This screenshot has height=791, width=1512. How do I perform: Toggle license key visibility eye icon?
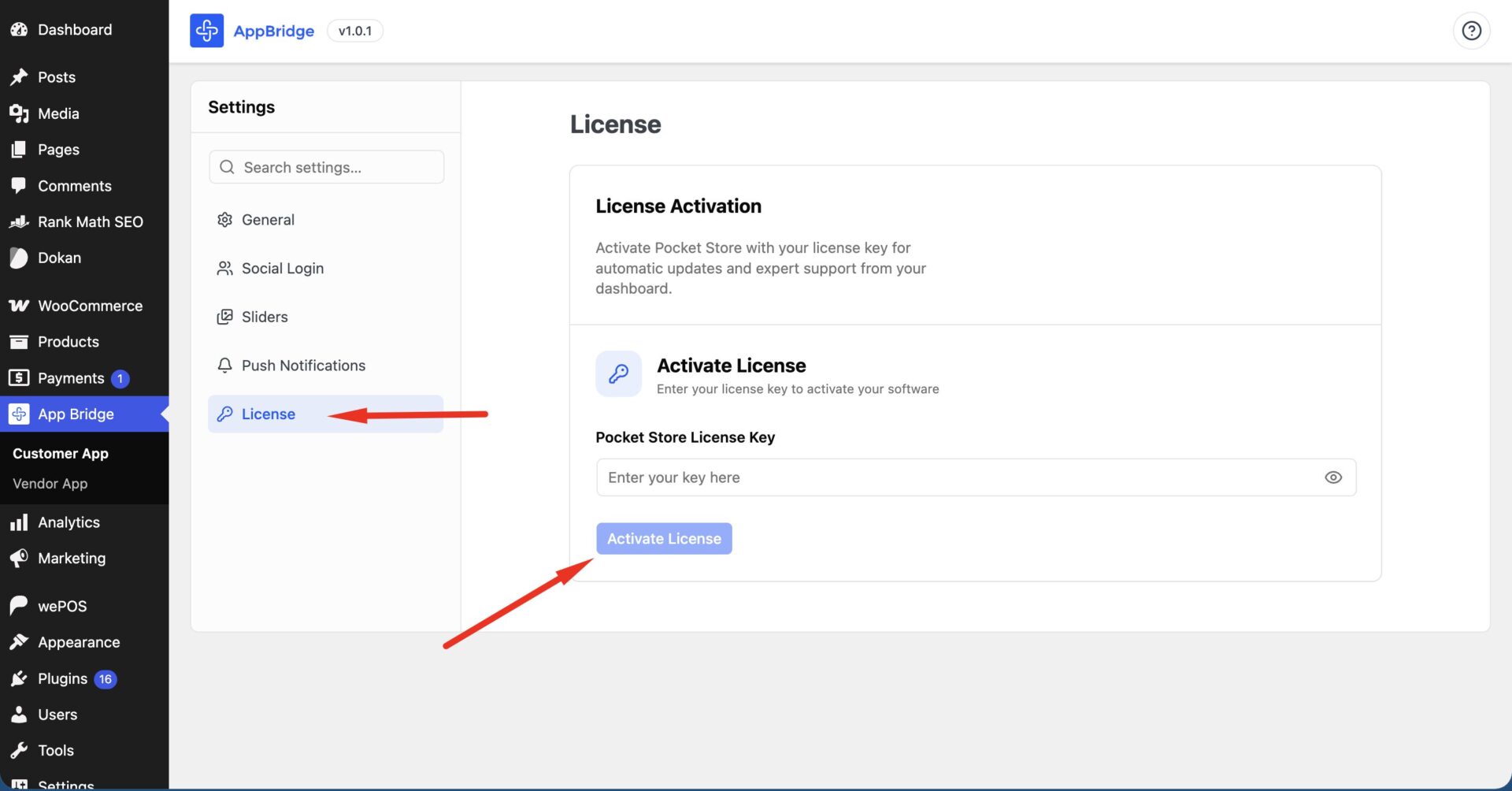tap(1332, 477)
